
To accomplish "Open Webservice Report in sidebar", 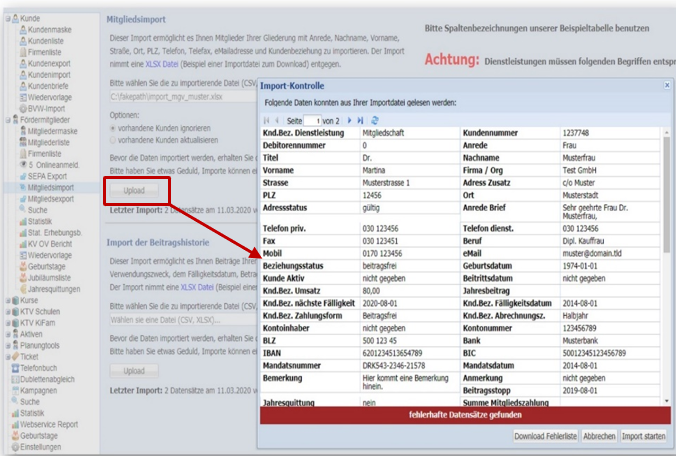I will (45, 425).
